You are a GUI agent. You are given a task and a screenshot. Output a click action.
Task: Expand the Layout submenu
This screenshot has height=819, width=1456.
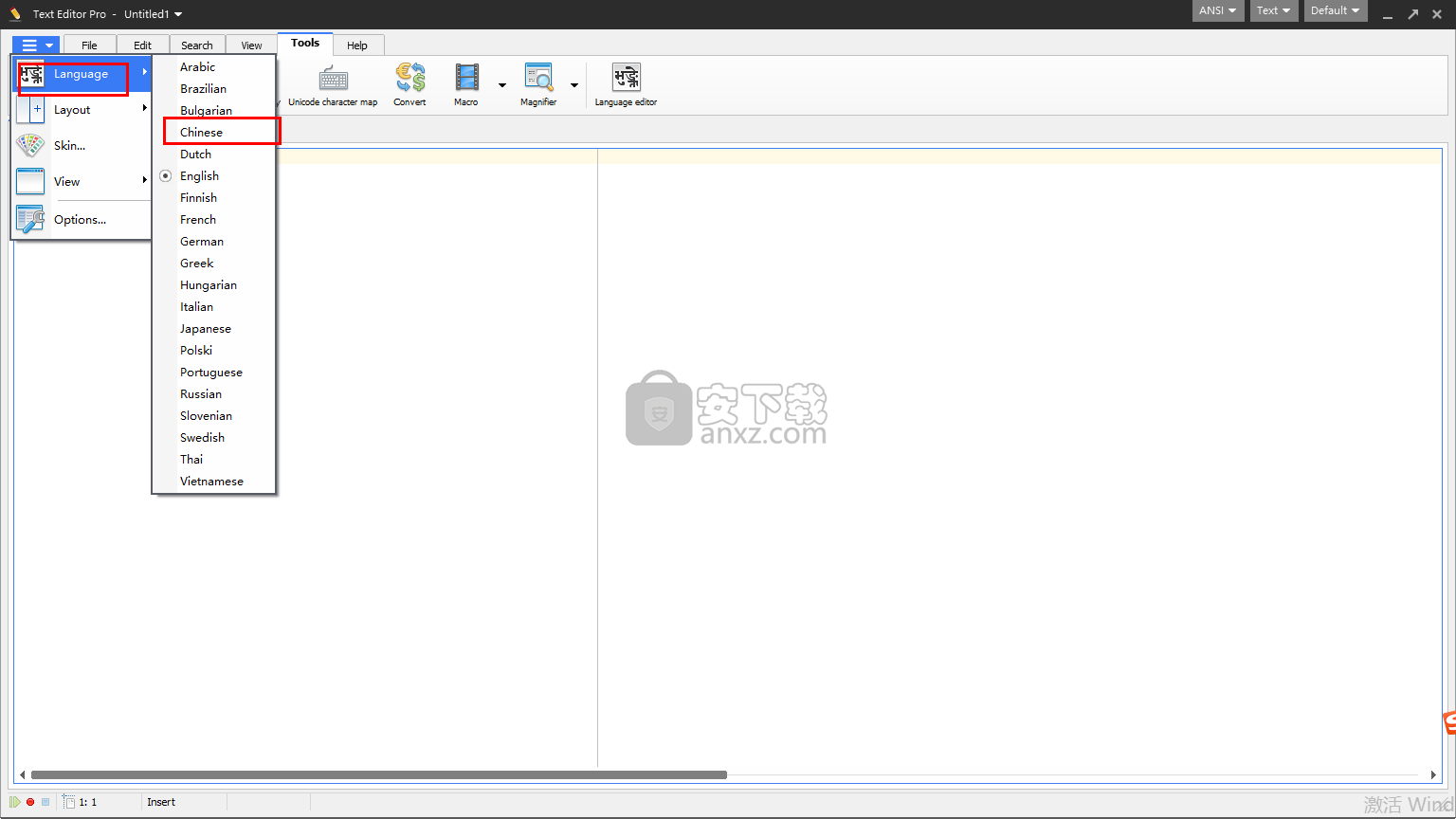tap(82, 110)
